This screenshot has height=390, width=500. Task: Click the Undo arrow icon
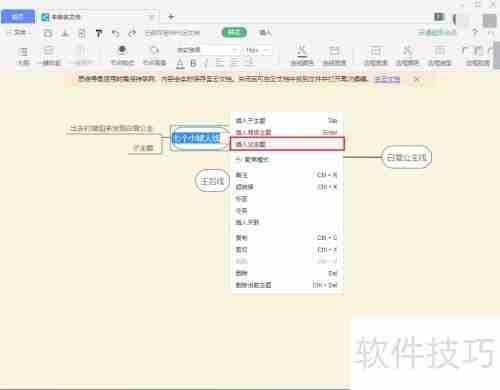tap(116, 33)
